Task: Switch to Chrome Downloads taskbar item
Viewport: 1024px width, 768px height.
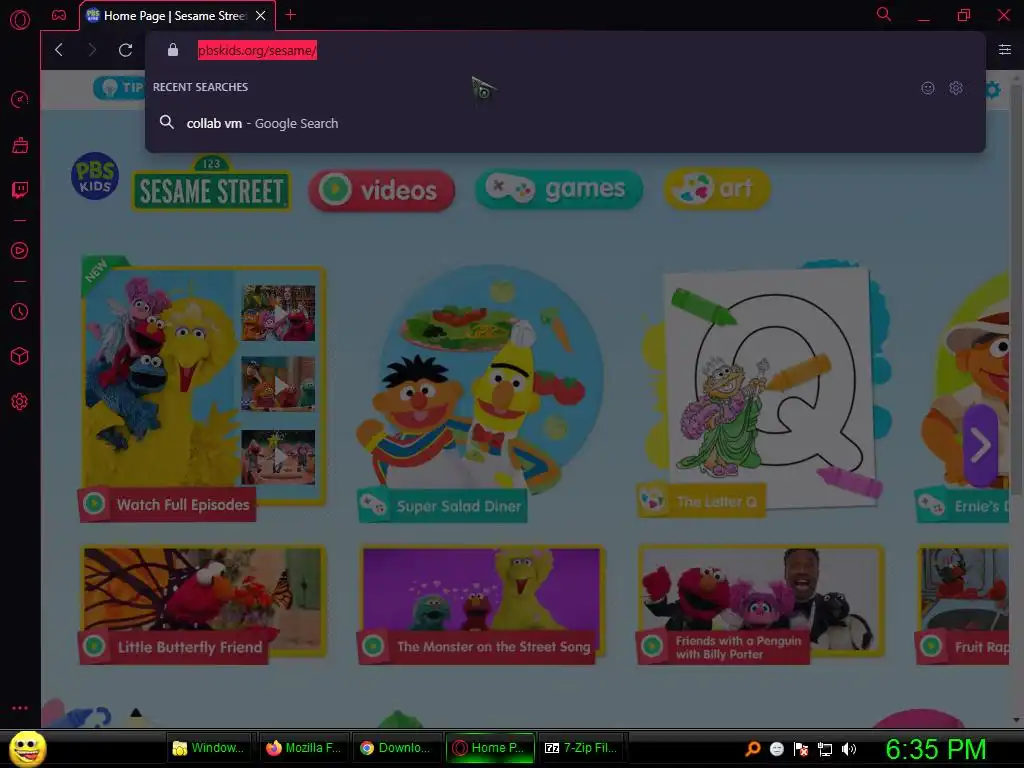Action: 396,748
